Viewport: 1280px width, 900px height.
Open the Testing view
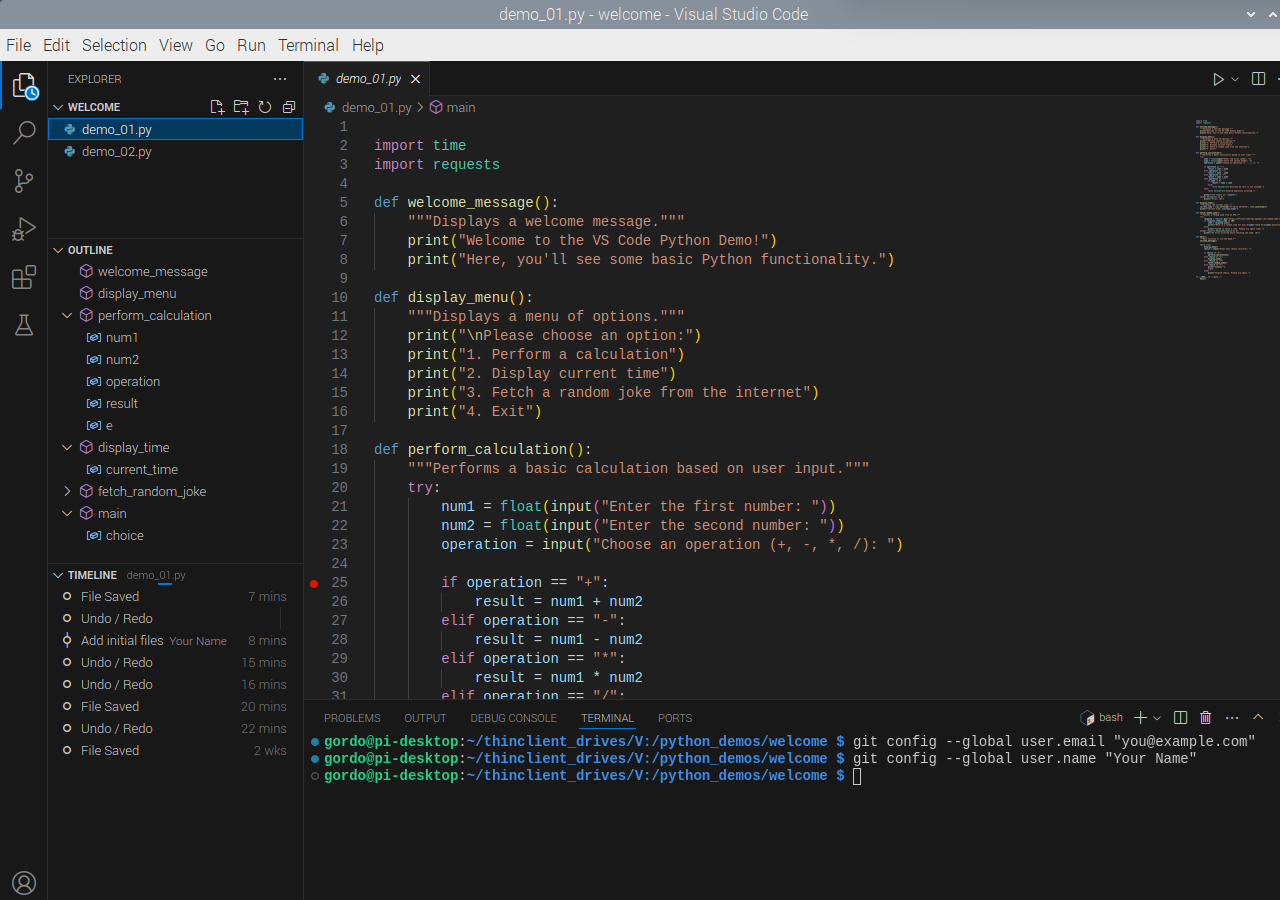[24, 324]
